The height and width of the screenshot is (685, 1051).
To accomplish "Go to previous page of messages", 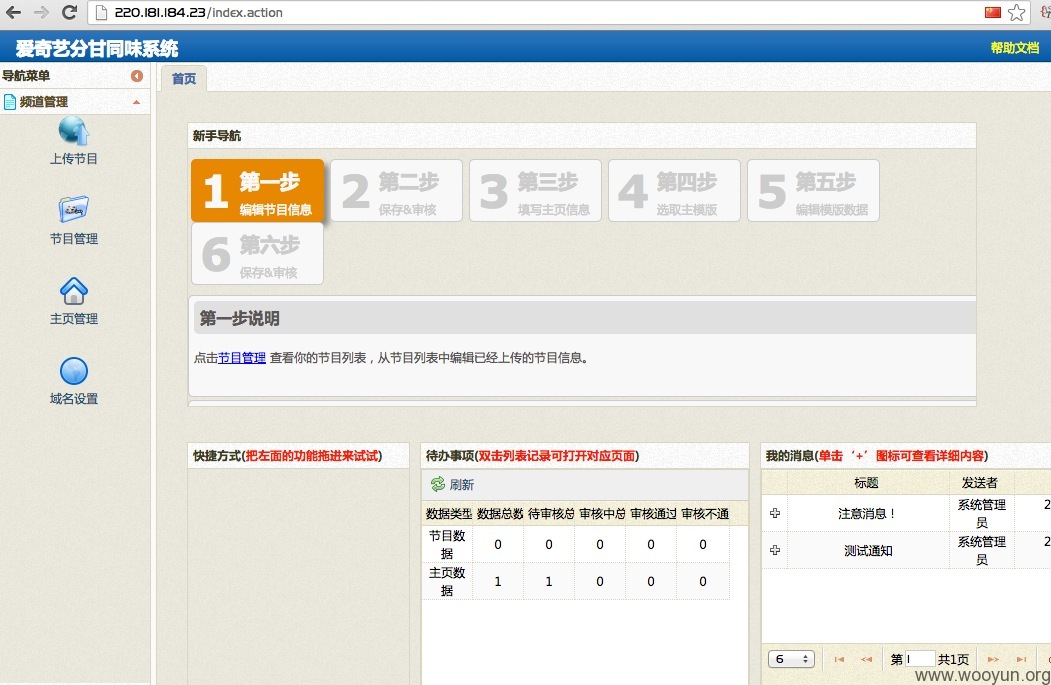I will (867, 660).
